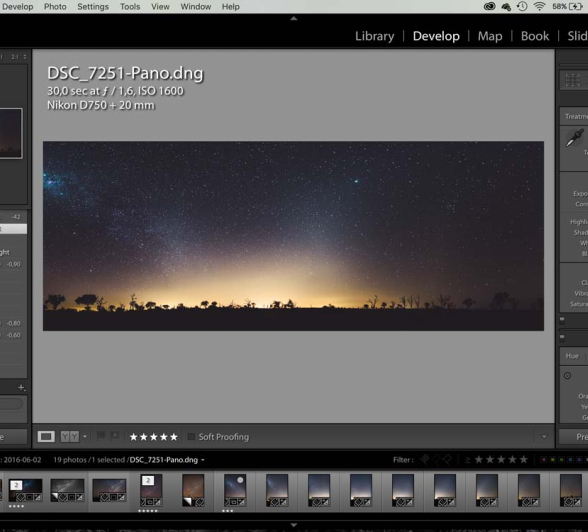
Task: Click stack badge 2 on first filmstrip thumbnail
Action: pos(16,486)
